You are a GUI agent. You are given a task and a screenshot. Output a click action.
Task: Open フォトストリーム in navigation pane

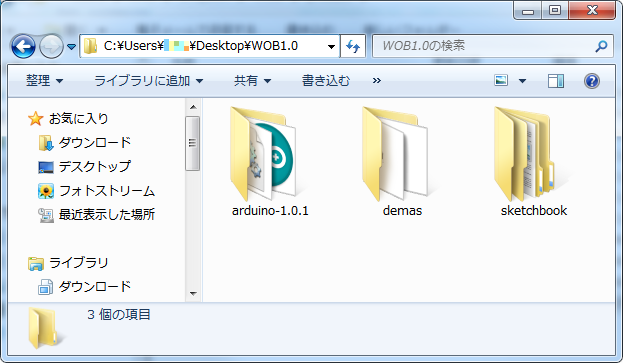pyautogui.click(x=106, y=191)
